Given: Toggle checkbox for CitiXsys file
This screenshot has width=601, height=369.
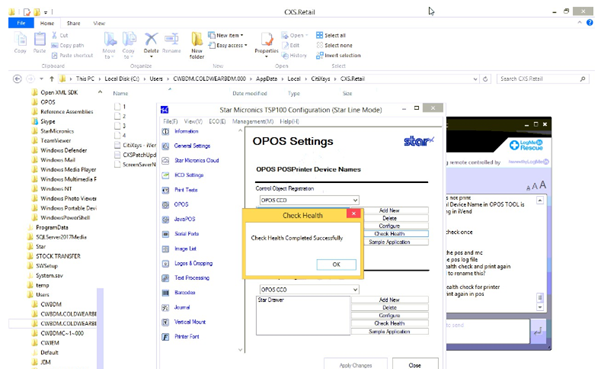Looking at the screenshot, I should click(x=118, y=145).
